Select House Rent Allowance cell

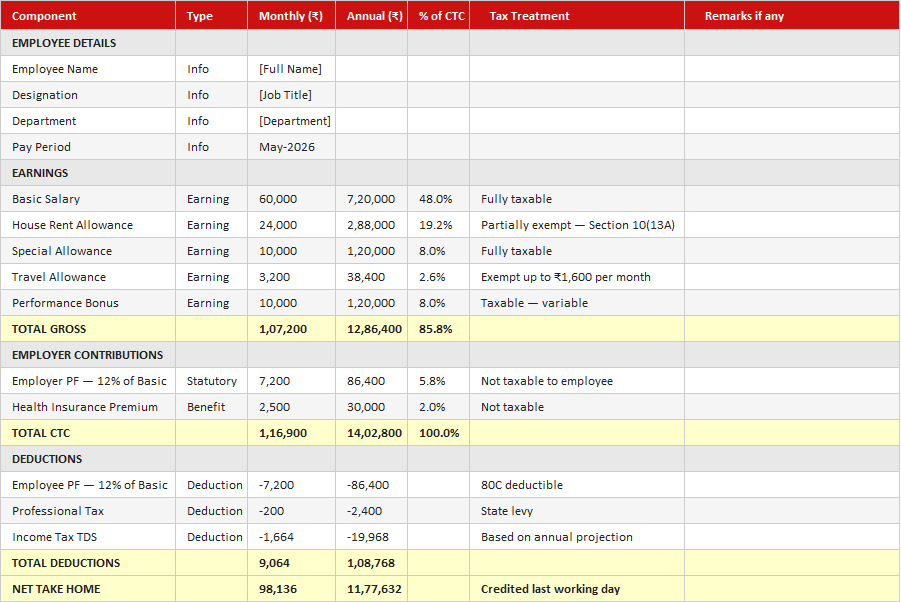(88, 225)
